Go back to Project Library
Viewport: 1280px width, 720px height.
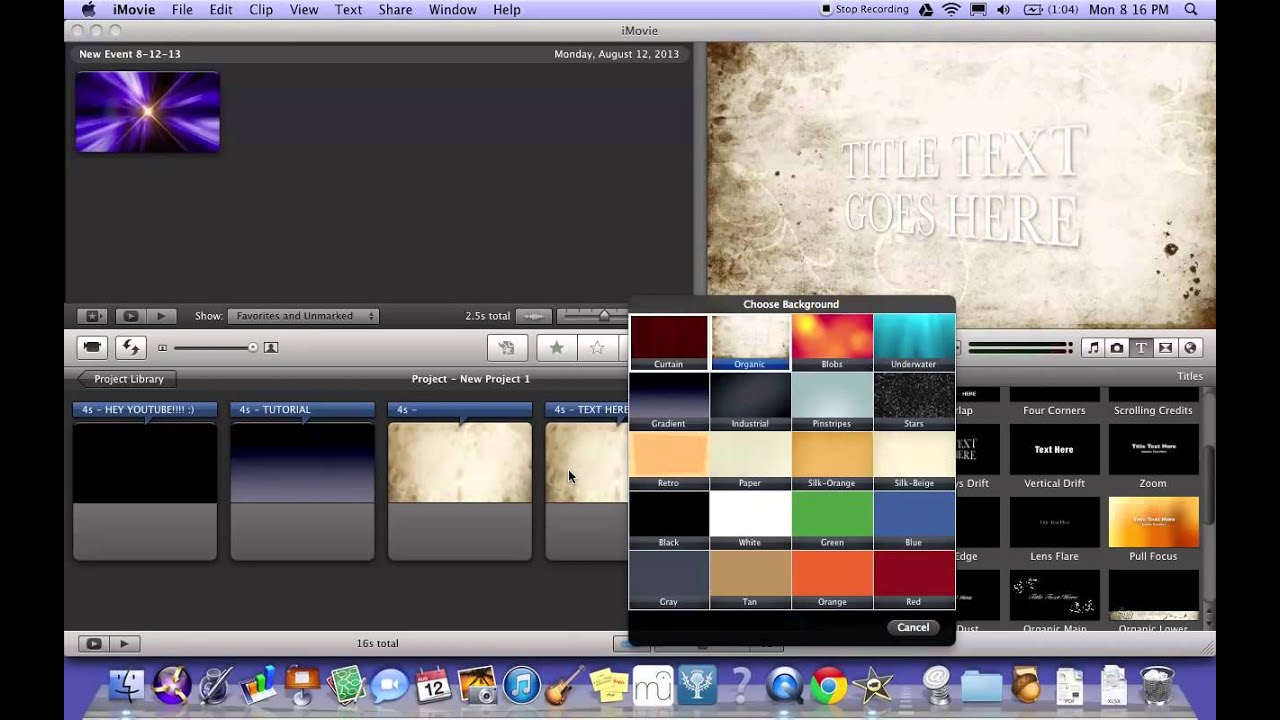[127, 379]
